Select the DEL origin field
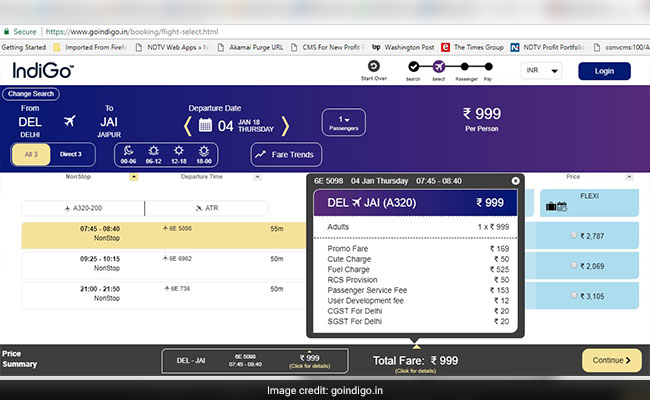Viewport: 650px width, 400px height. [30, 122]
